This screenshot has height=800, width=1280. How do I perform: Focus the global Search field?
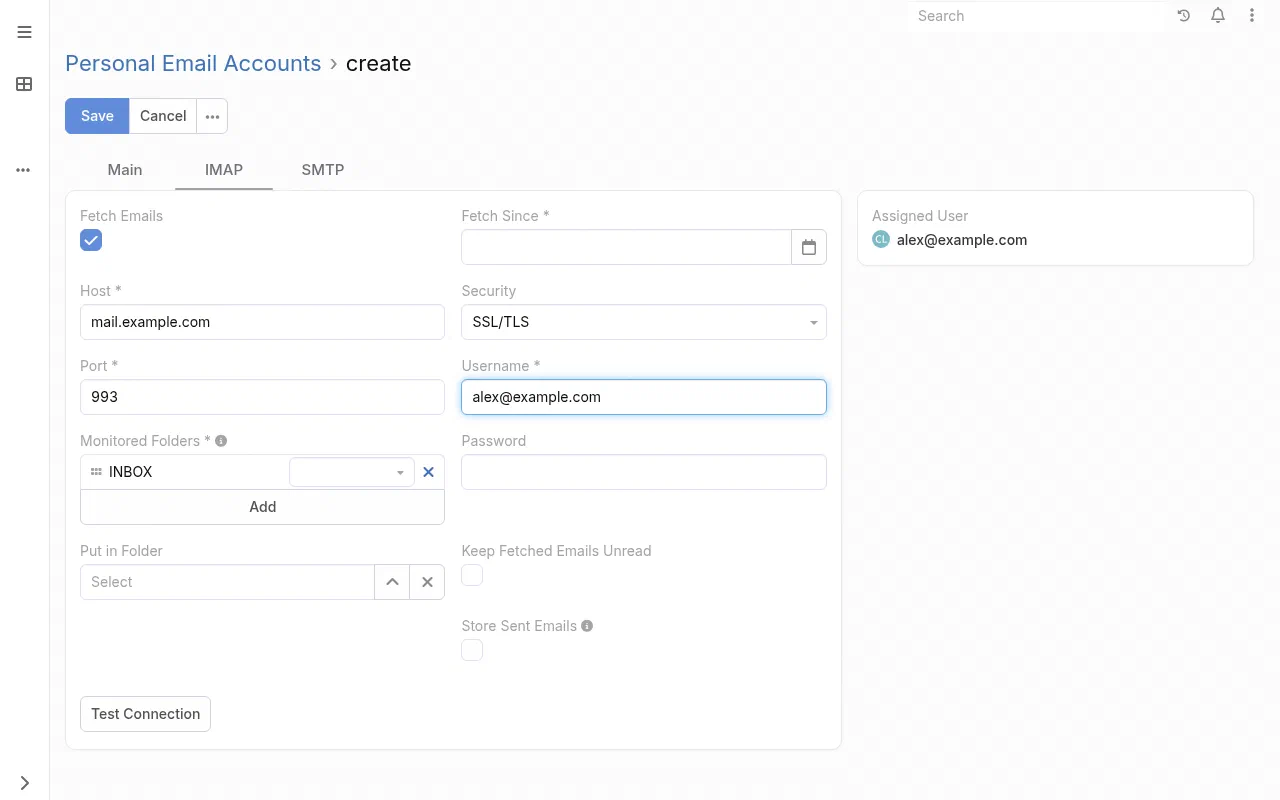[x=1035, y=16]
